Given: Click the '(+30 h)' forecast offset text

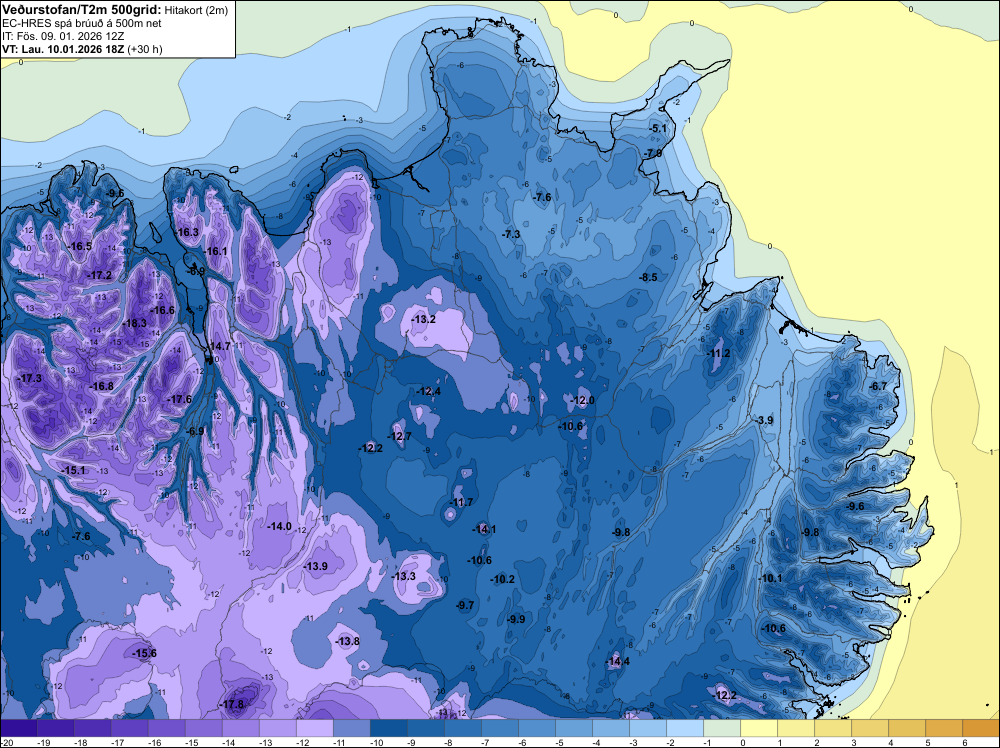Looking at the screenshot, I should coord(145,49).
